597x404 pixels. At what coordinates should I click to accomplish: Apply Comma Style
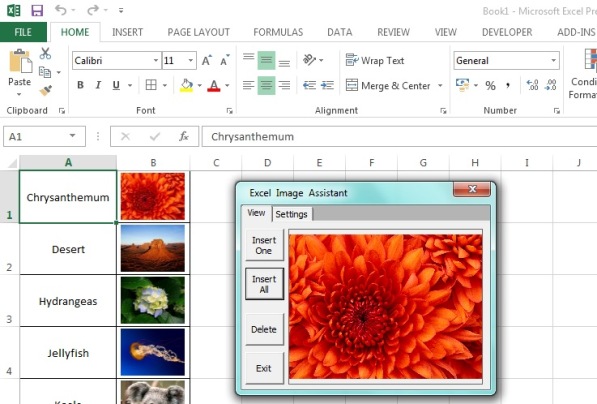pos(508,85)
